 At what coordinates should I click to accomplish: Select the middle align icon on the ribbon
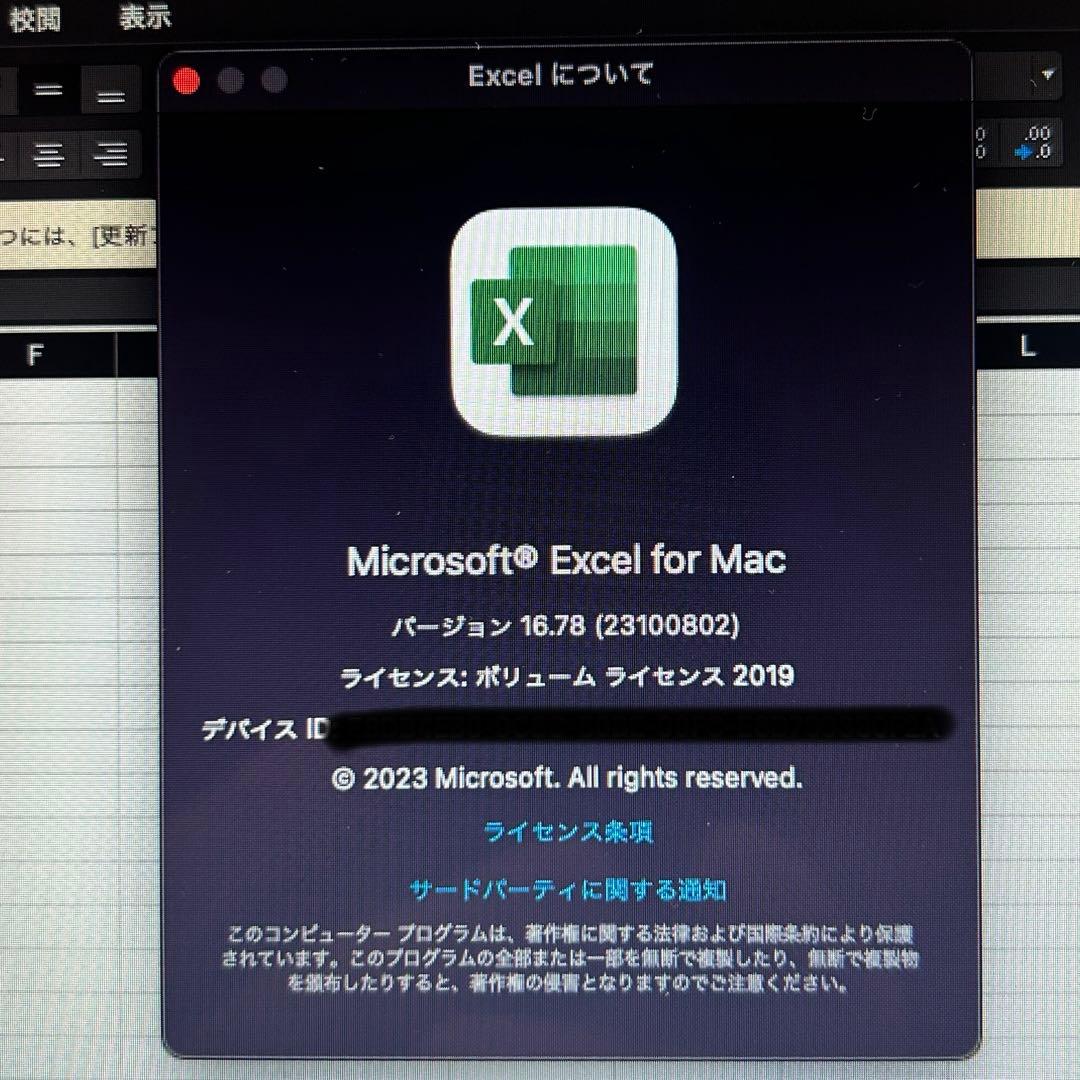tap(48, 90)
